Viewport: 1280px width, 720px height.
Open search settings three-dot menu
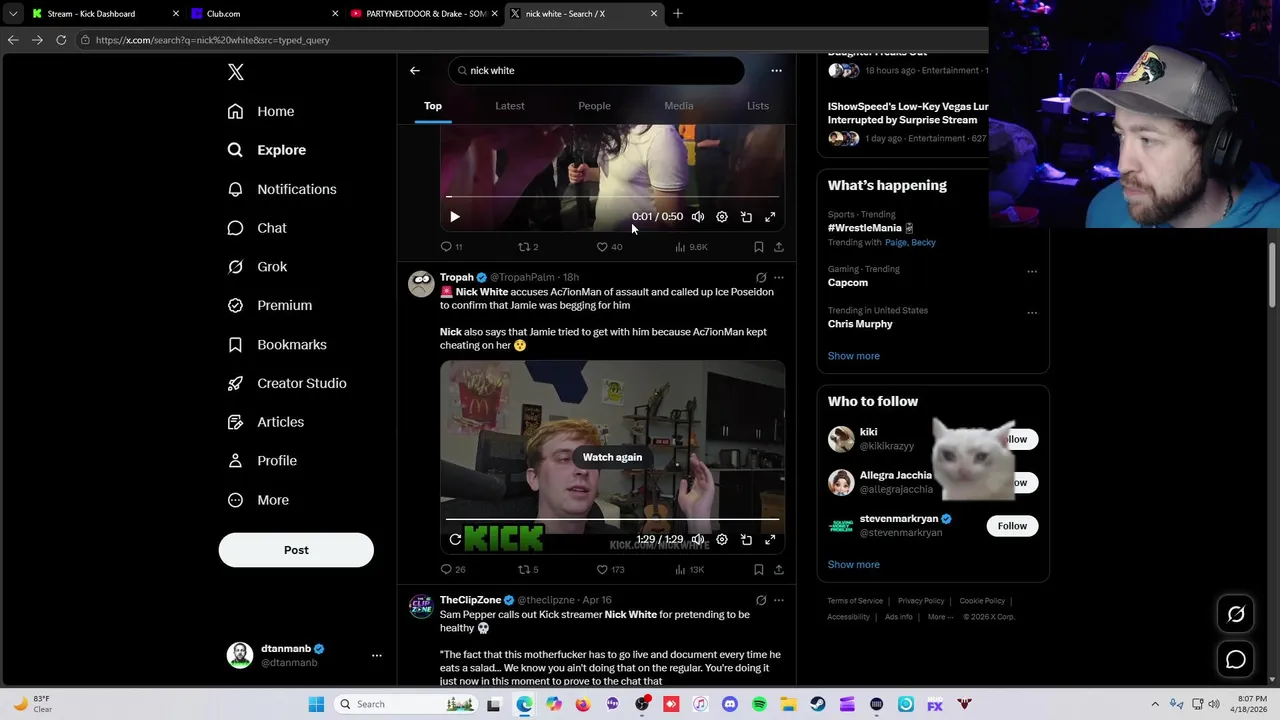pos(776,70)
